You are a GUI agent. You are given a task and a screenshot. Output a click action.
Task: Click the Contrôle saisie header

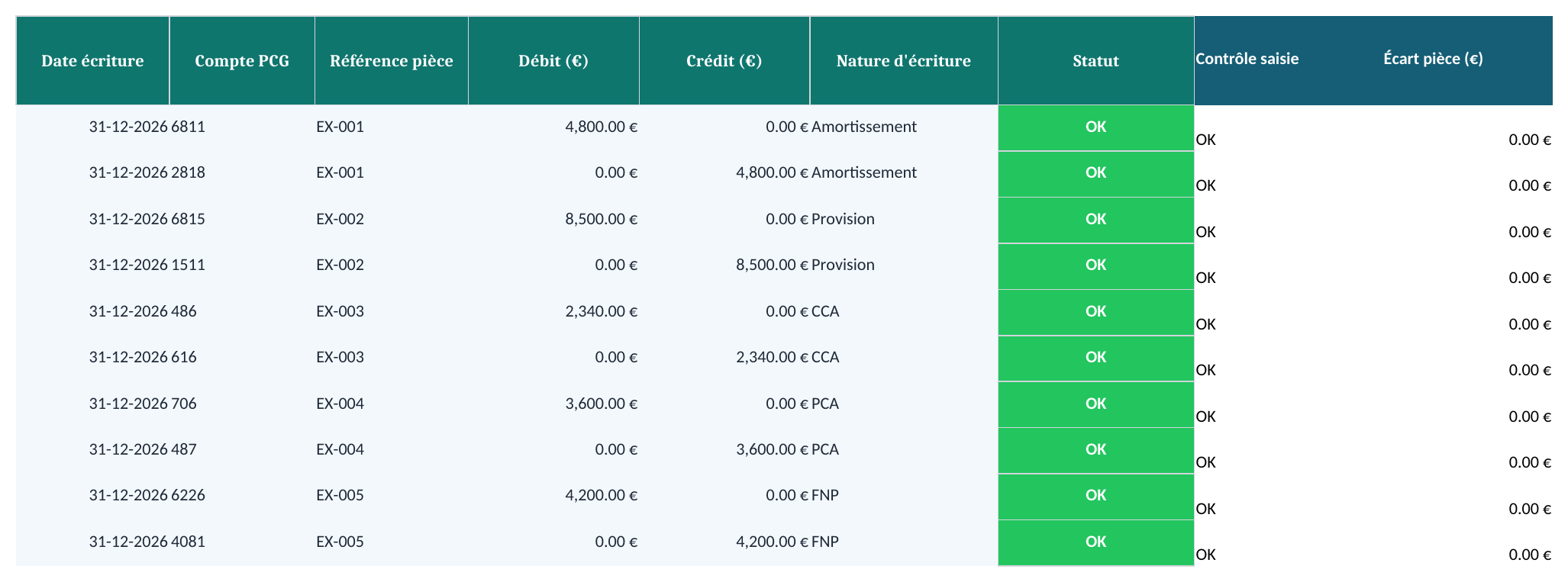1247,59
